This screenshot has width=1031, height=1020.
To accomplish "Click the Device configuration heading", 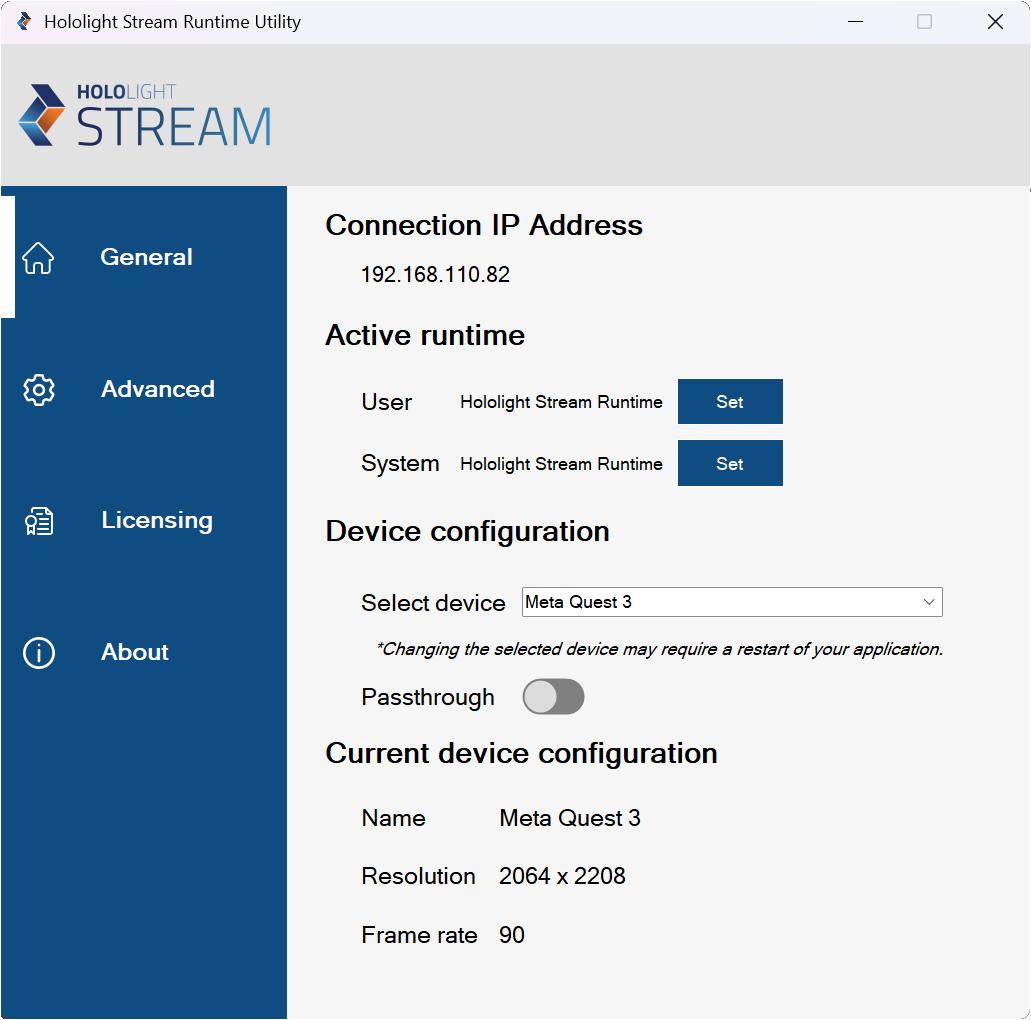I will pyautogui.click(x=468, y=531).
